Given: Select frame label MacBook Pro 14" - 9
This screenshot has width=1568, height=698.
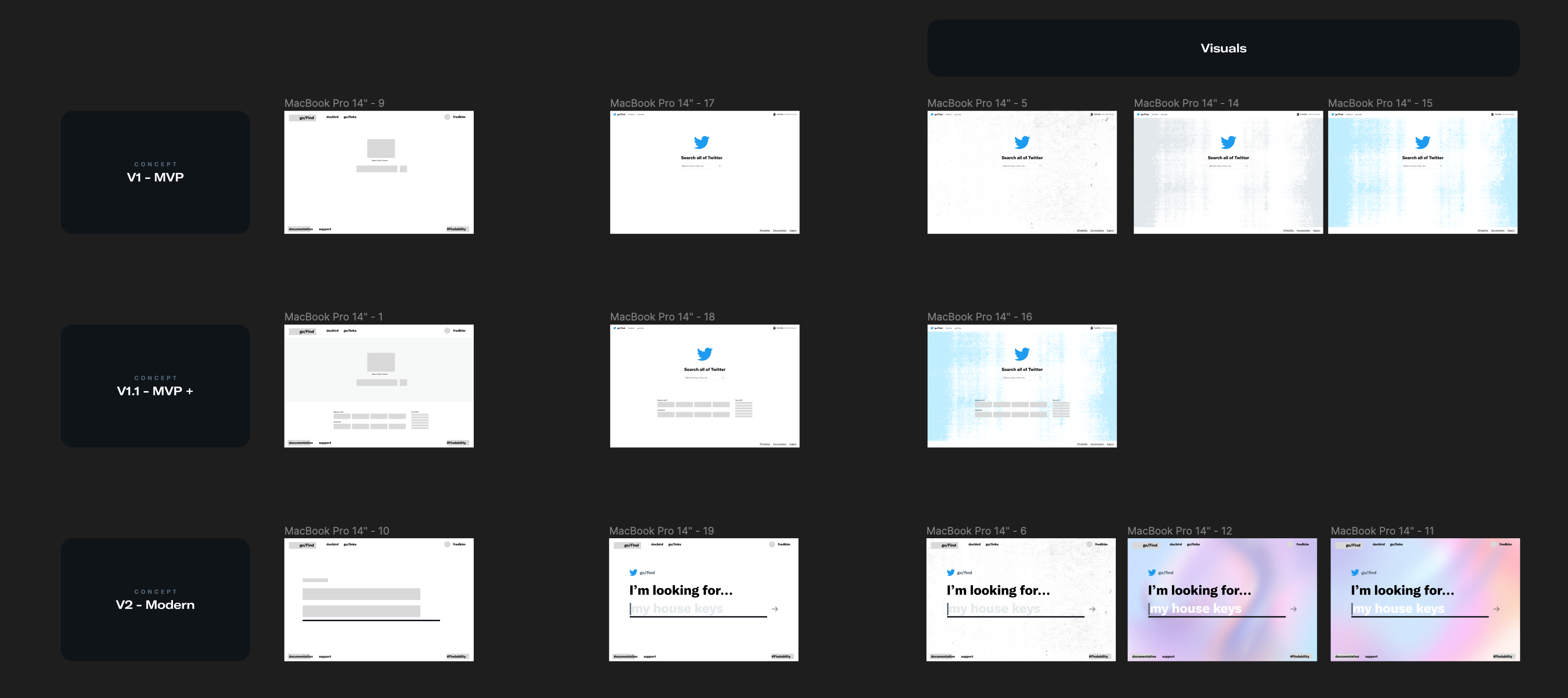Looking at the screenshot, I should 334,104.
